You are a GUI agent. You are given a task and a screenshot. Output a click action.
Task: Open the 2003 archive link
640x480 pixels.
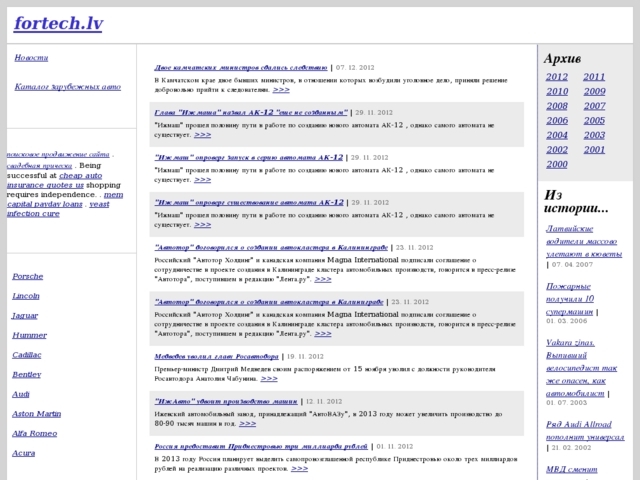pyautogui.click(x=594, y=134)
